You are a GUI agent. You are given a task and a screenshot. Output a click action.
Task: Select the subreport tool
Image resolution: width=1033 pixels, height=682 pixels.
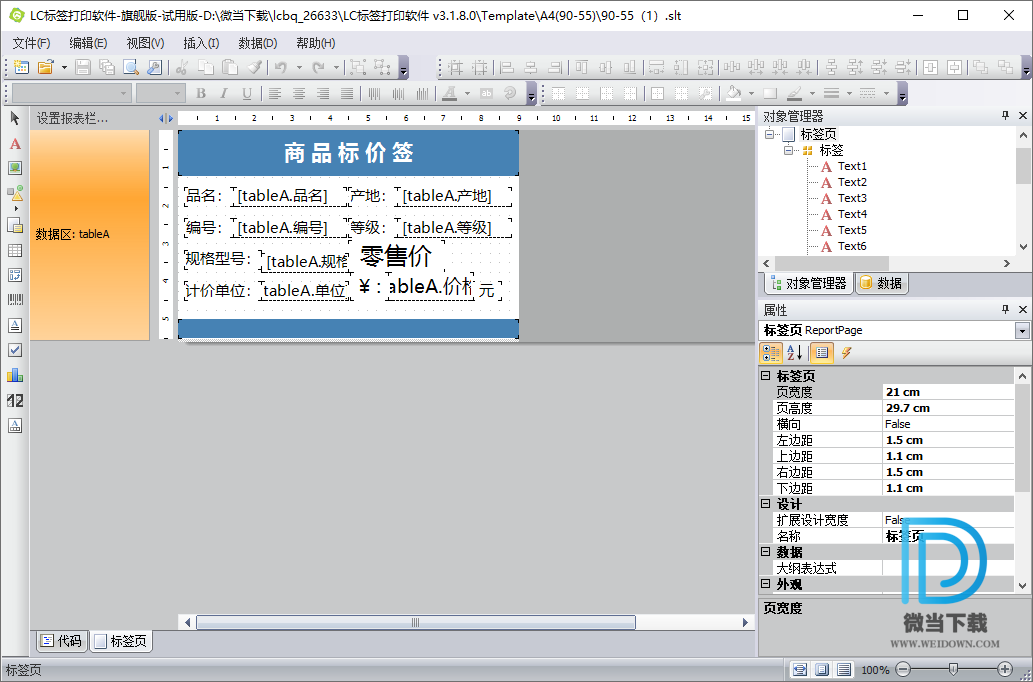pos(15,225)
